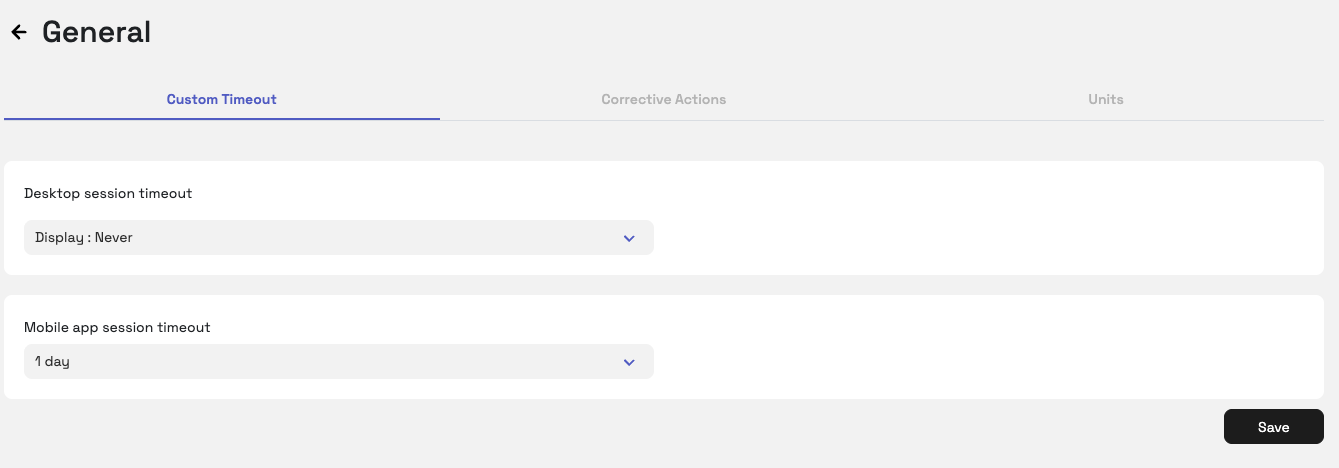This screenshot has width=1339, height=468.
Task: Click the back arrow next to General
Action: [19, 33]
